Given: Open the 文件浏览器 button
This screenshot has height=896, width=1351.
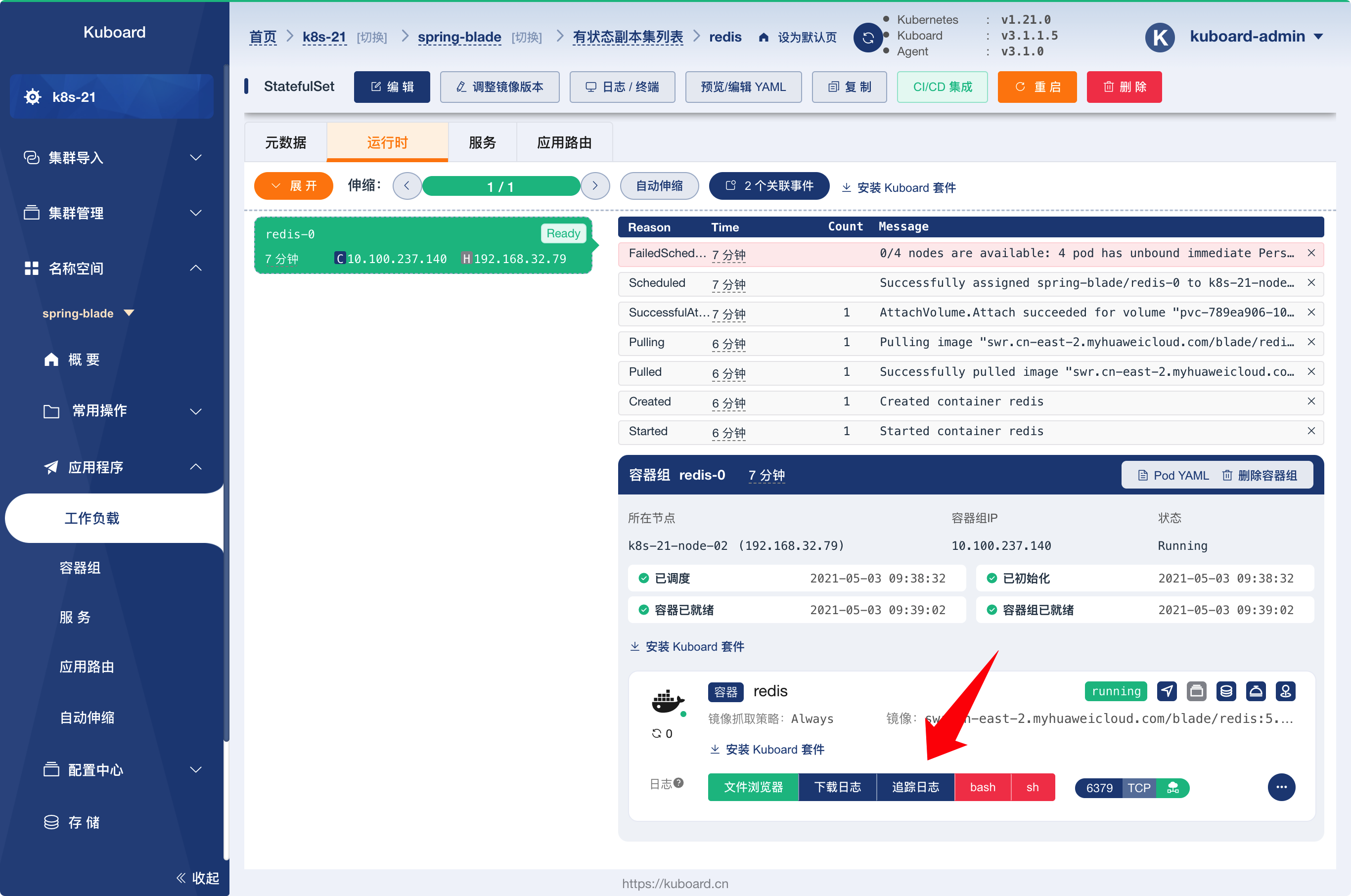Looking at the screenshot, I should tap(753, 787).
